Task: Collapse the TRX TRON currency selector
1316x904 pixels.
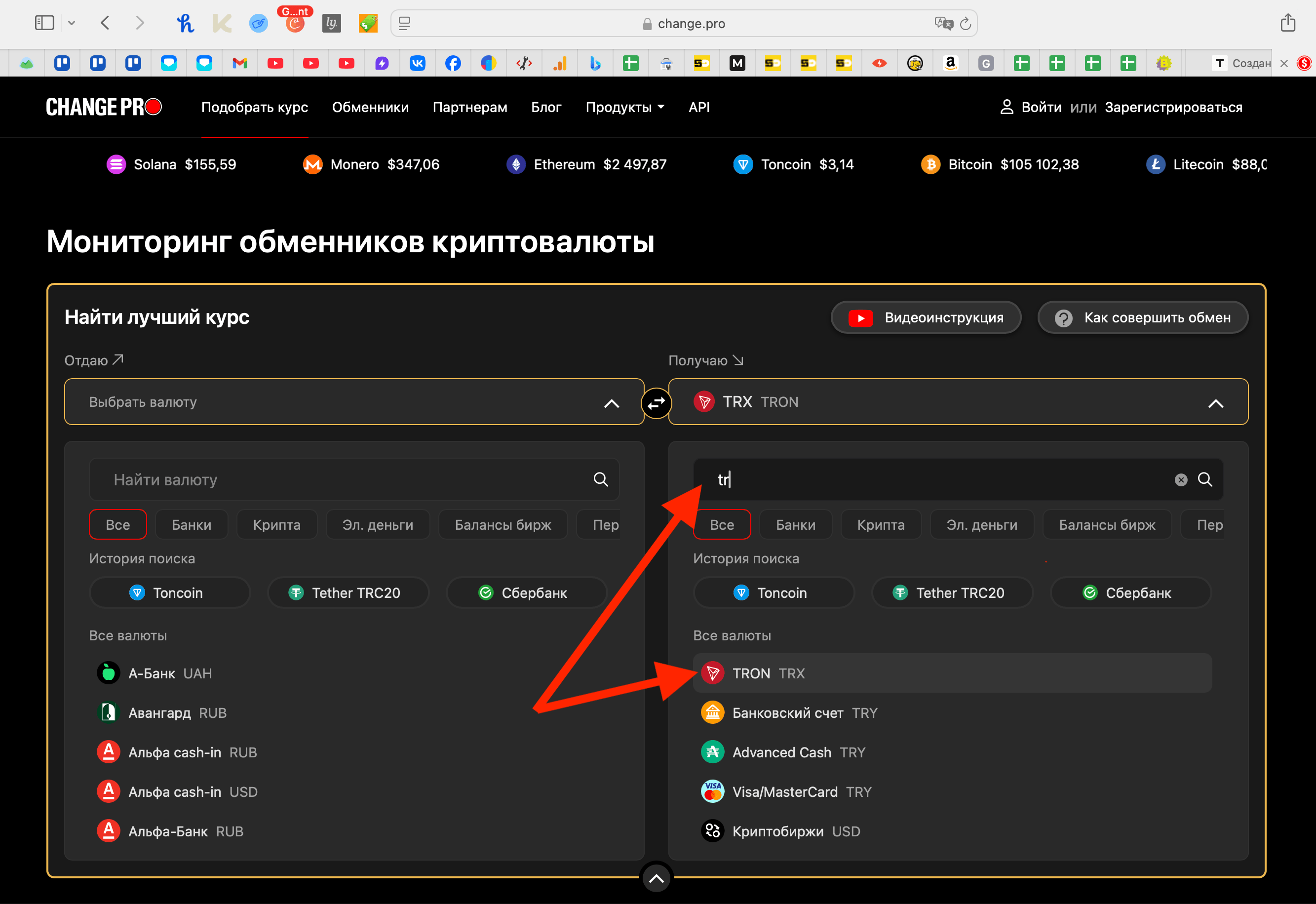Action: coord(1216,402)
